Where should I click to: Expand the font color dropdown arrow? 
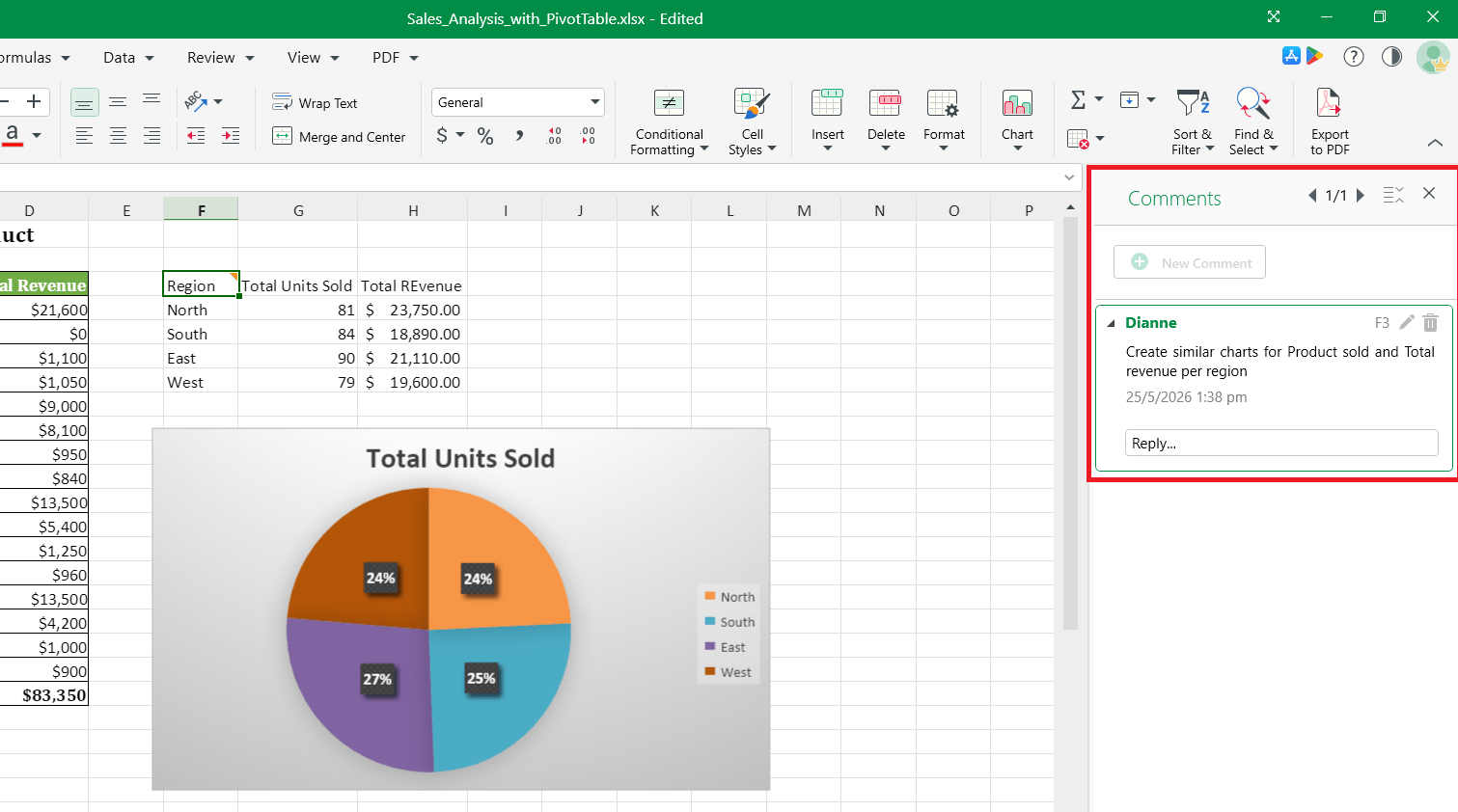pos(37,135)
